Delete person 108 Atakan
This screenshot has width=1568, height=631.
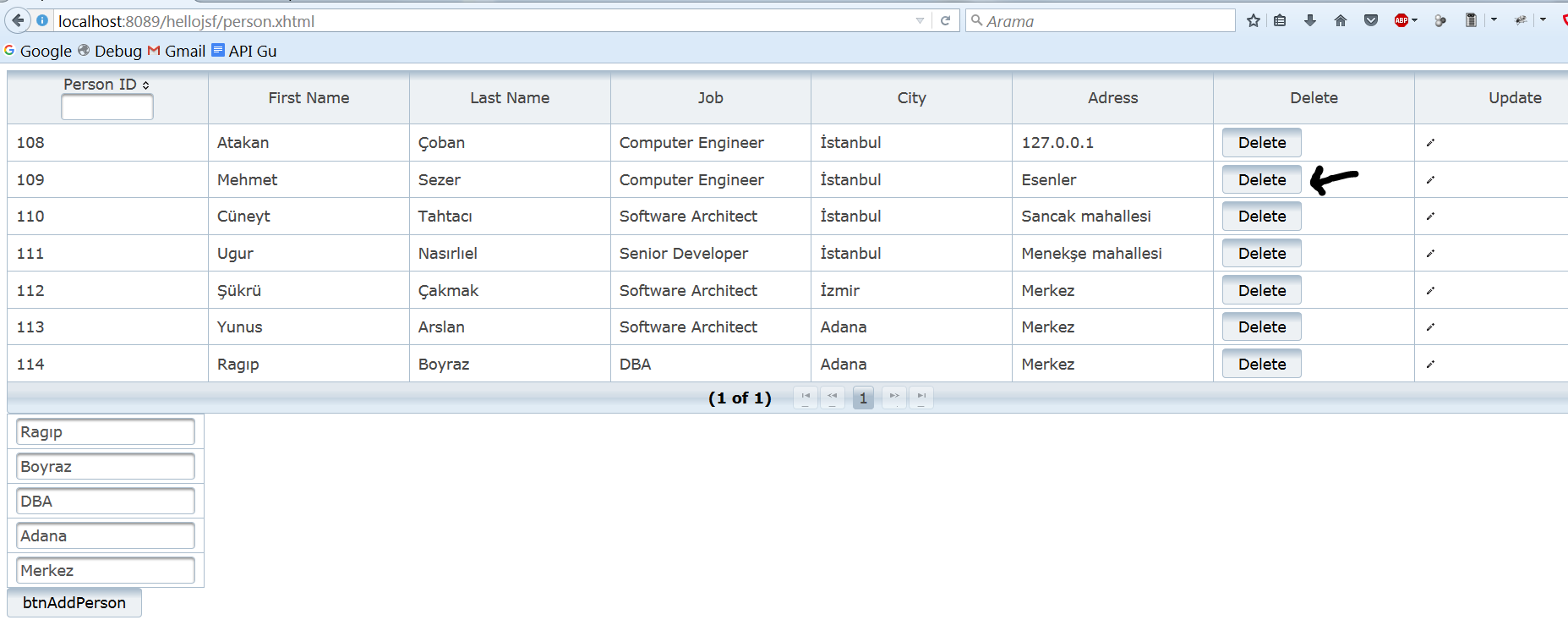(1261, 143)
